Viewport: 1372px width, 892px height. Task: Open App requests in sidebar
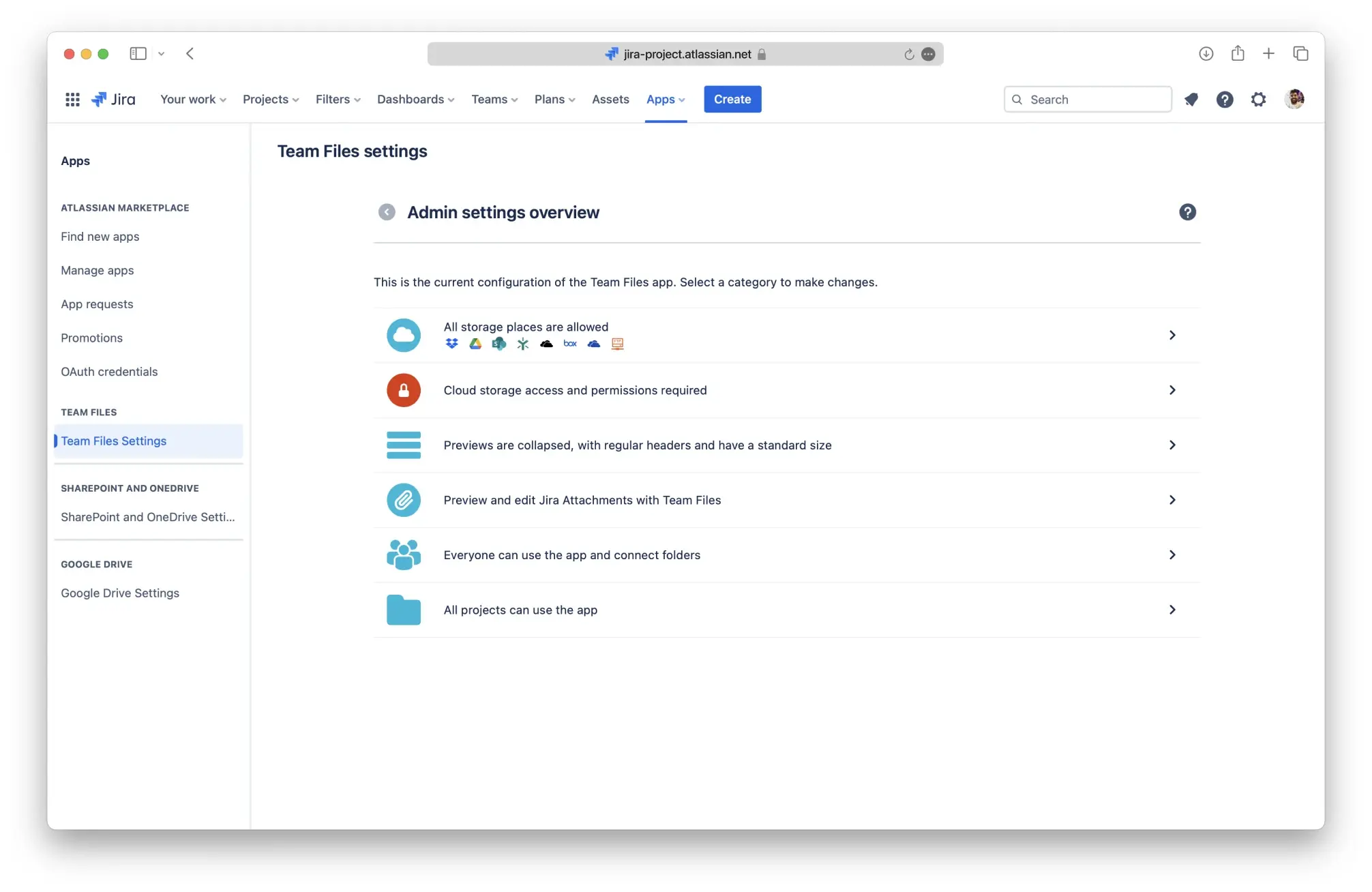(97, 304)
